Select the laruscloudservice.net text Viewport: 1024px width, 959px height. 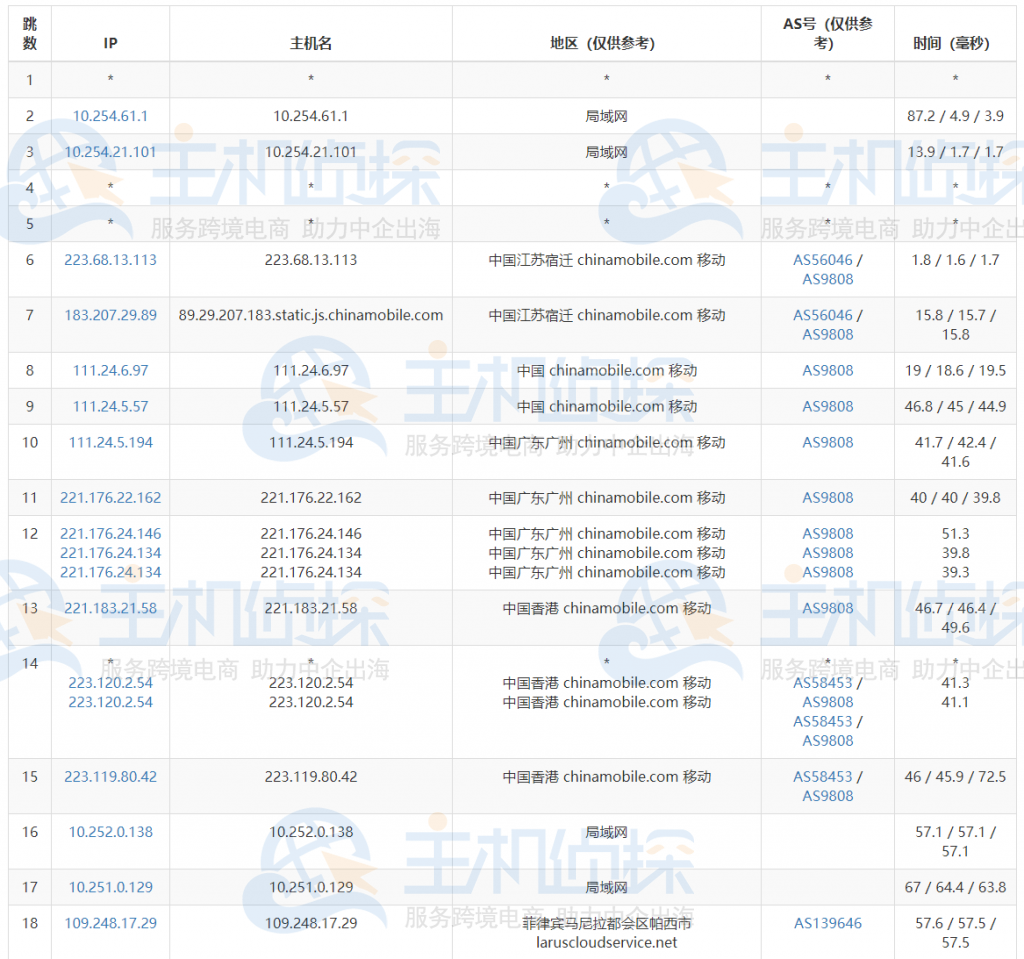point(606,943)
